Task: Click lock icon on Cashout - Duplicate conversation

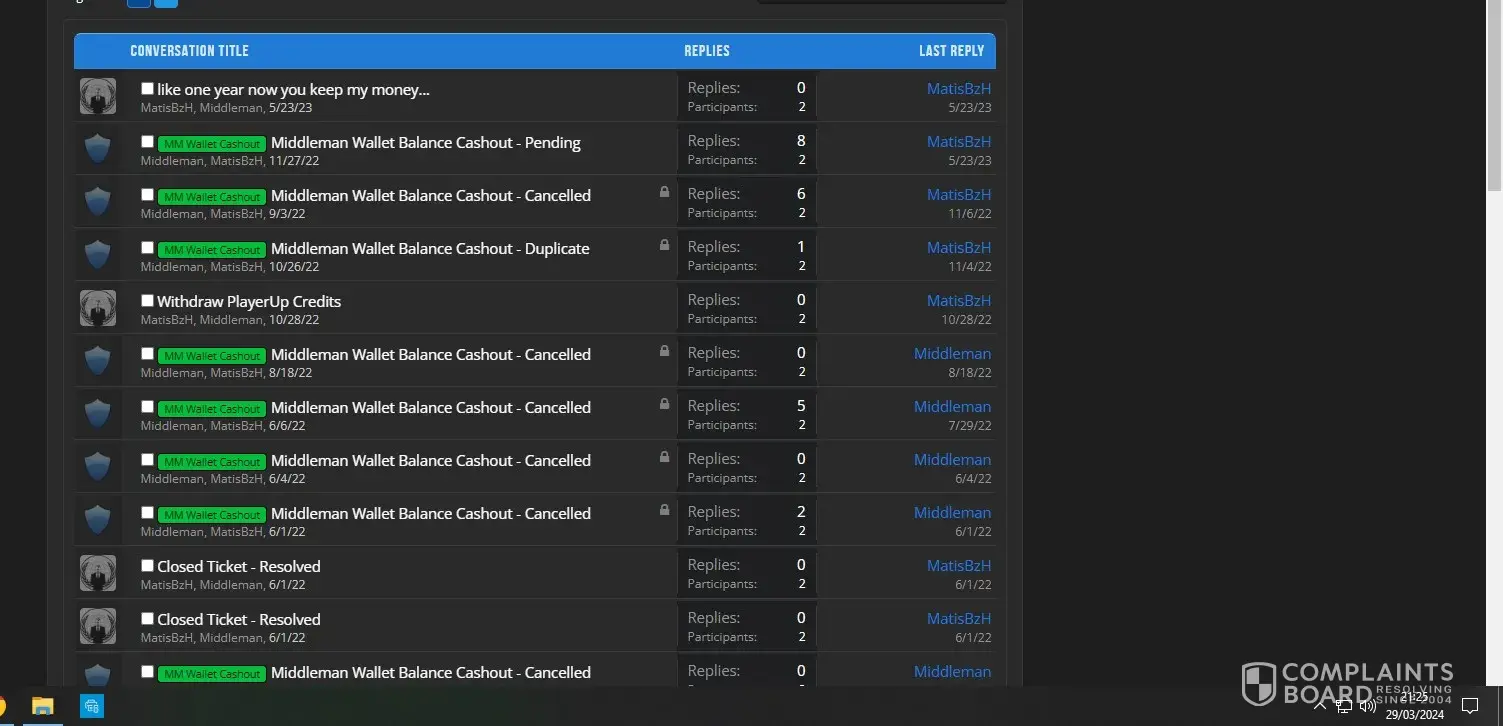Action: point(664,244)
